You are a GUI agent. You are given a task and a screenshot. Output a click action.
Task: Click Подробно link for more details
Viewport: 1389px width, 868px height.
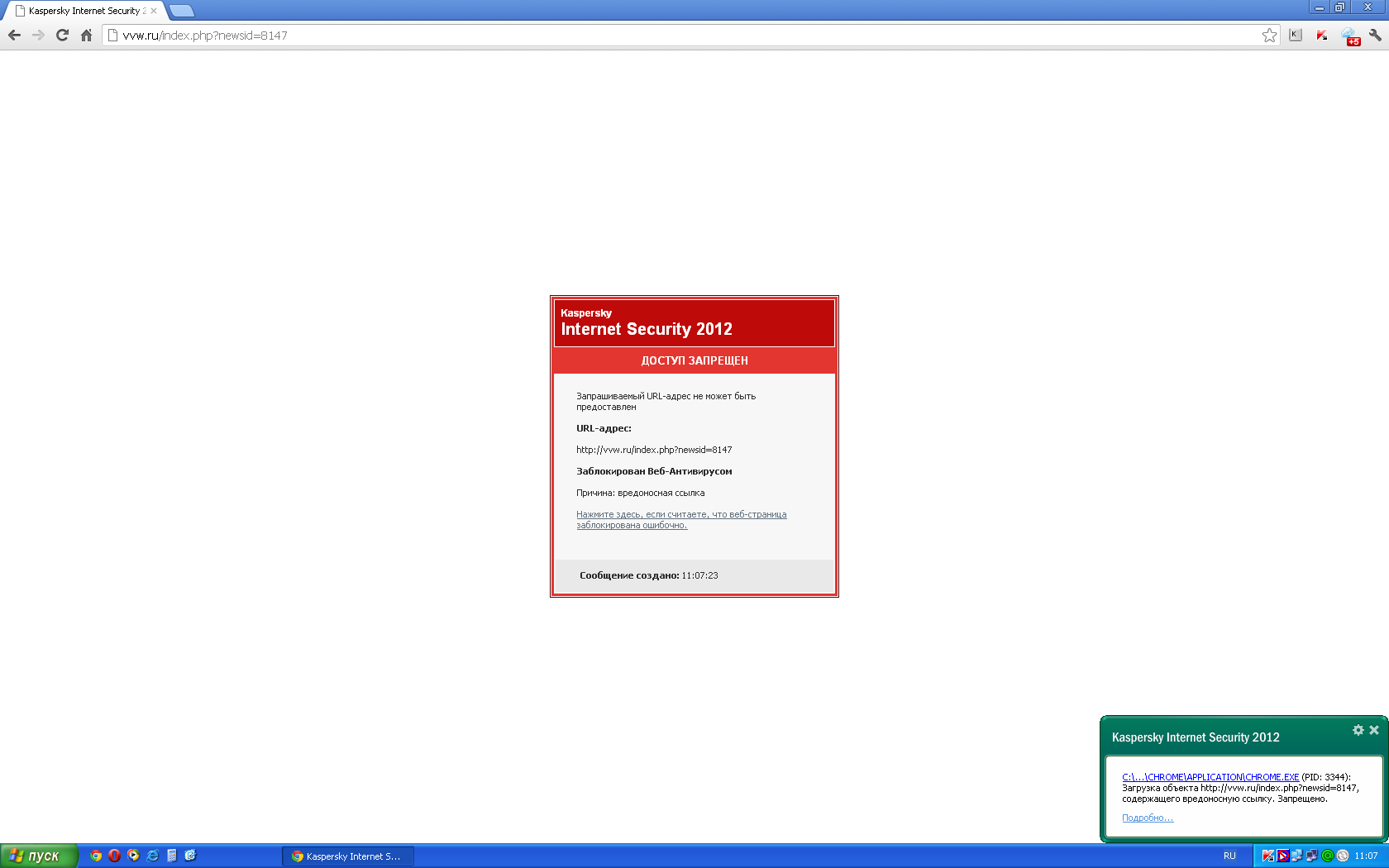pyautogui.click(x=1147, y=818)
